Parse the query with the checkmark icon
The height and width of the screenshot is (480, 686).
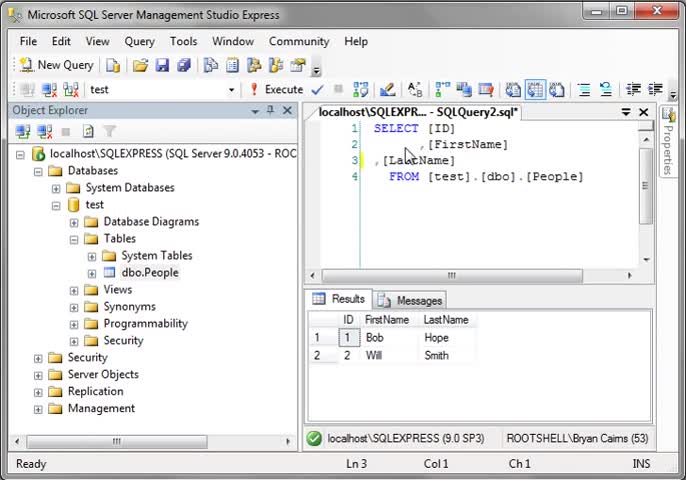318,90
